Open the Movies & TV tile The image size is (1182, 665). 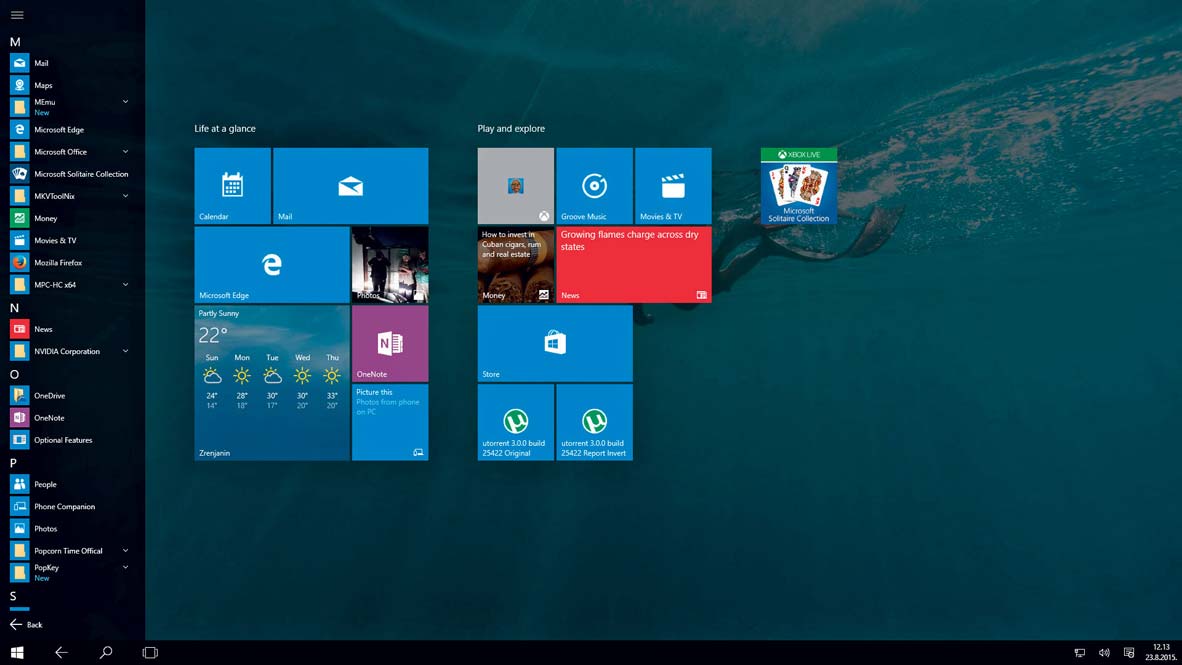673,185
